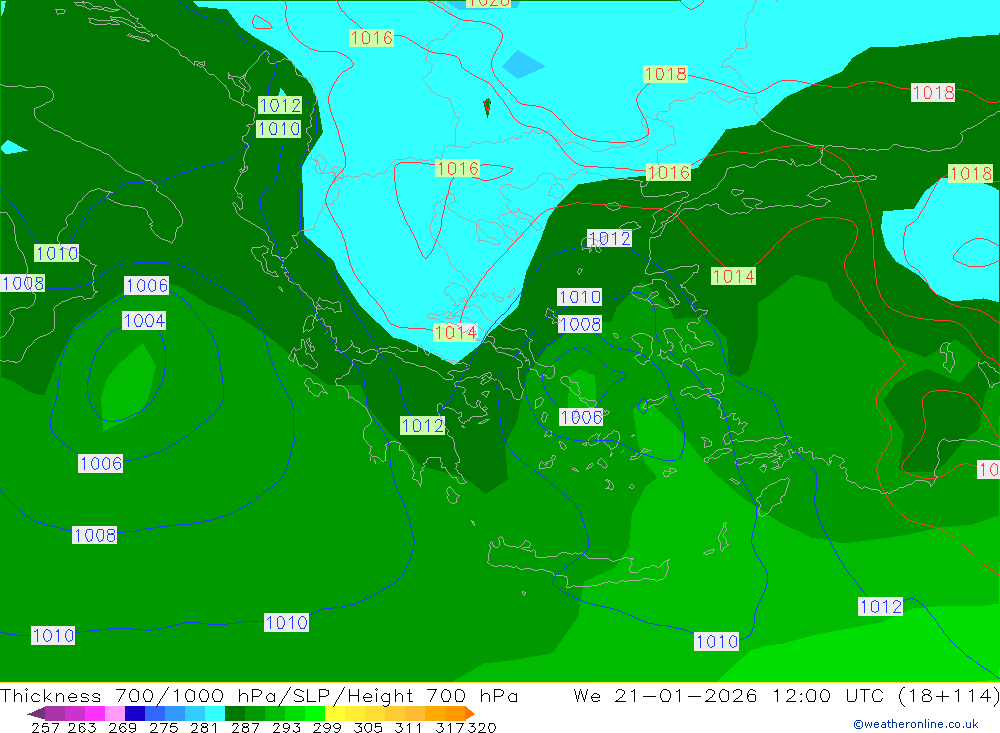Viewport: 1000px width, 733px height.
Task: Click the '700/1000' text in the title
Action: point(170,695)
